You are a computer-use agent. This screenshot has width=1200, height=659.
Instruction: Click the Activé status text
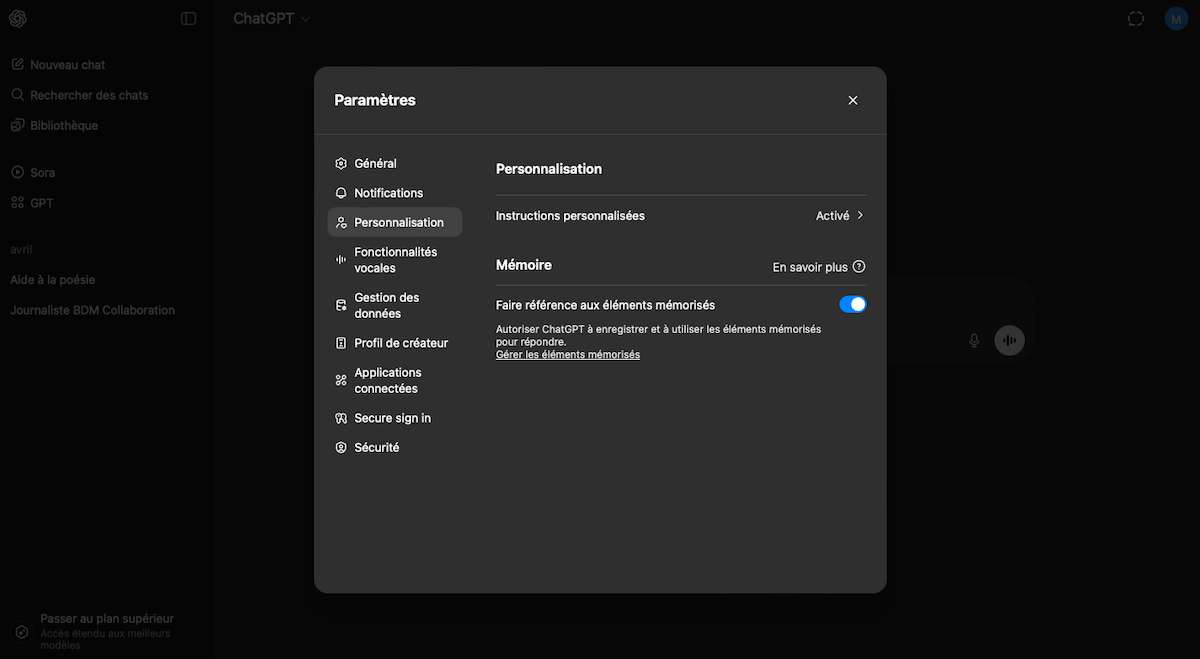(x=832, y=216)
